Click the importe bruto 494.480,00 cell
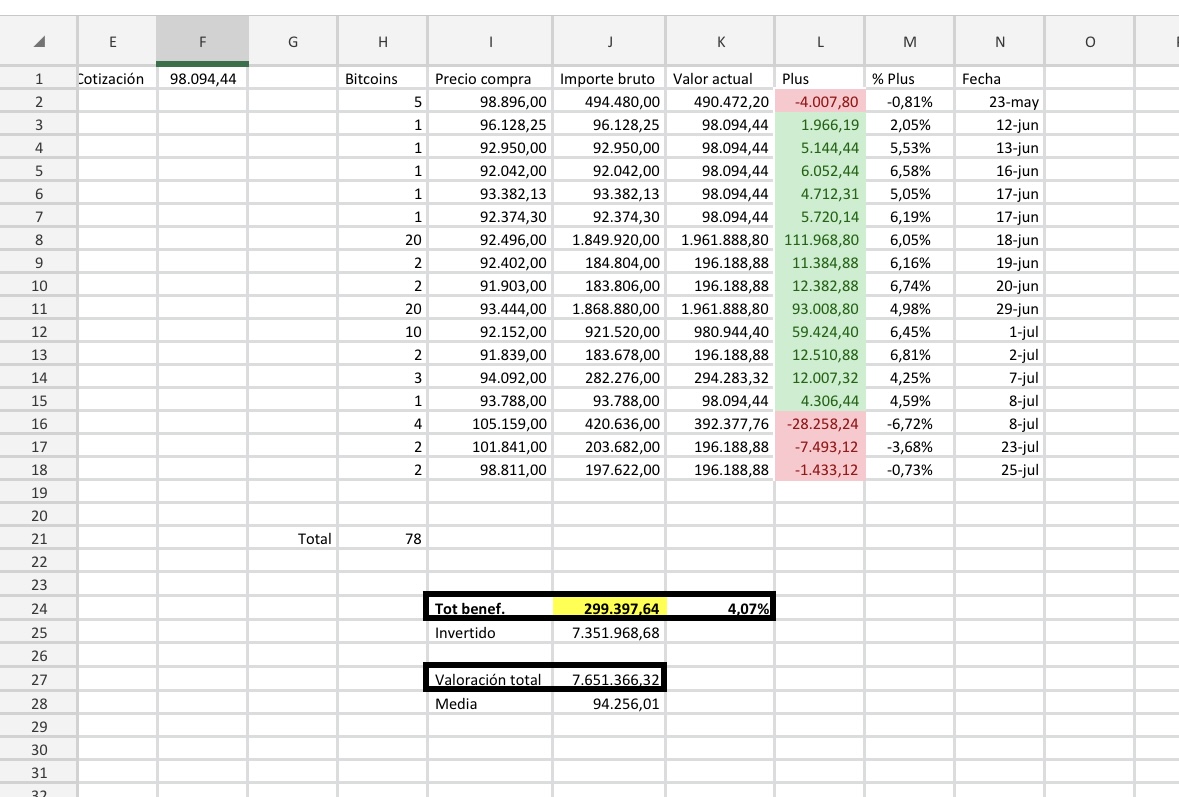Screen dimensions: 1179x797 [610, 102]
